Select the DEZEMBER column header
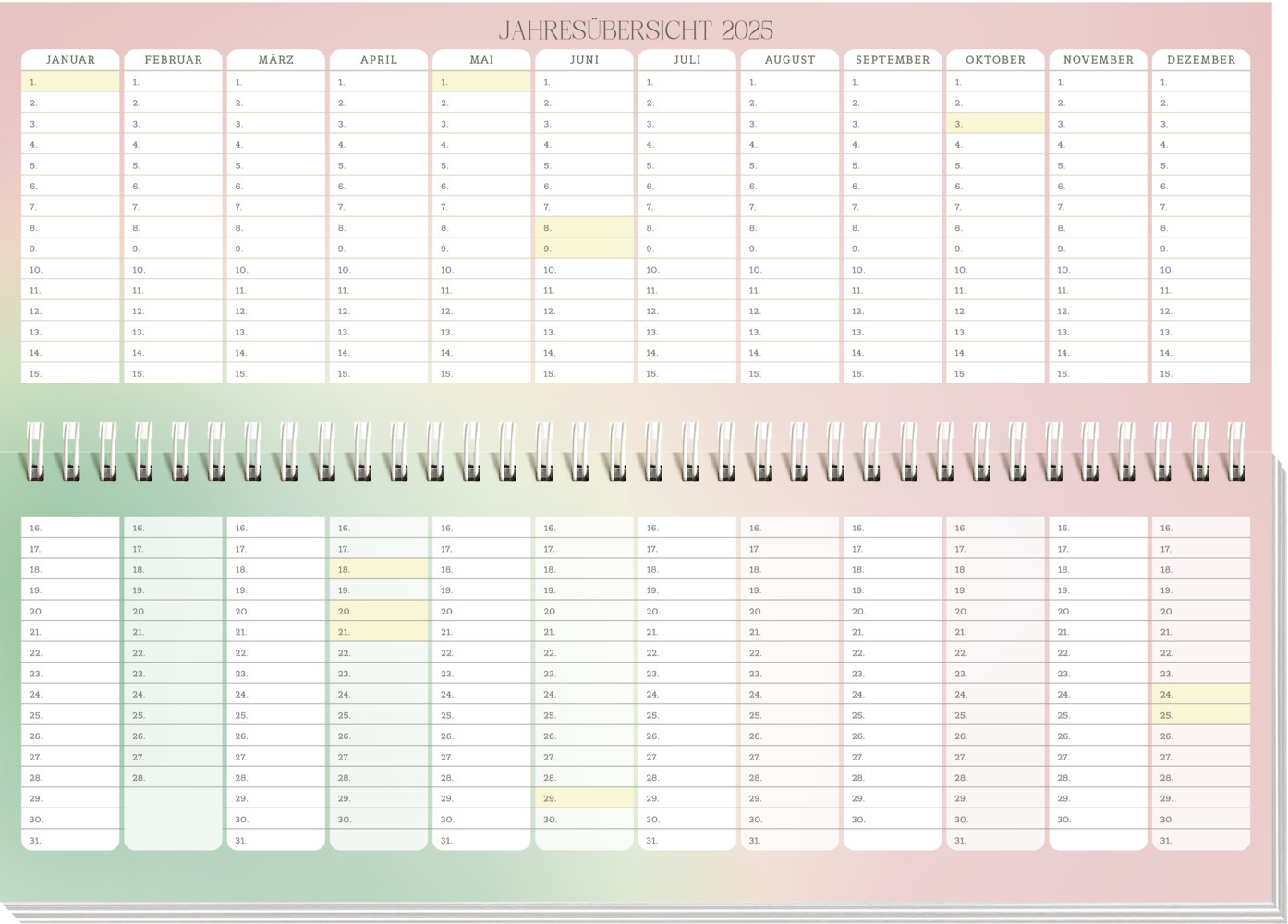1288x924 pixels. click(x=1201, y=60)
